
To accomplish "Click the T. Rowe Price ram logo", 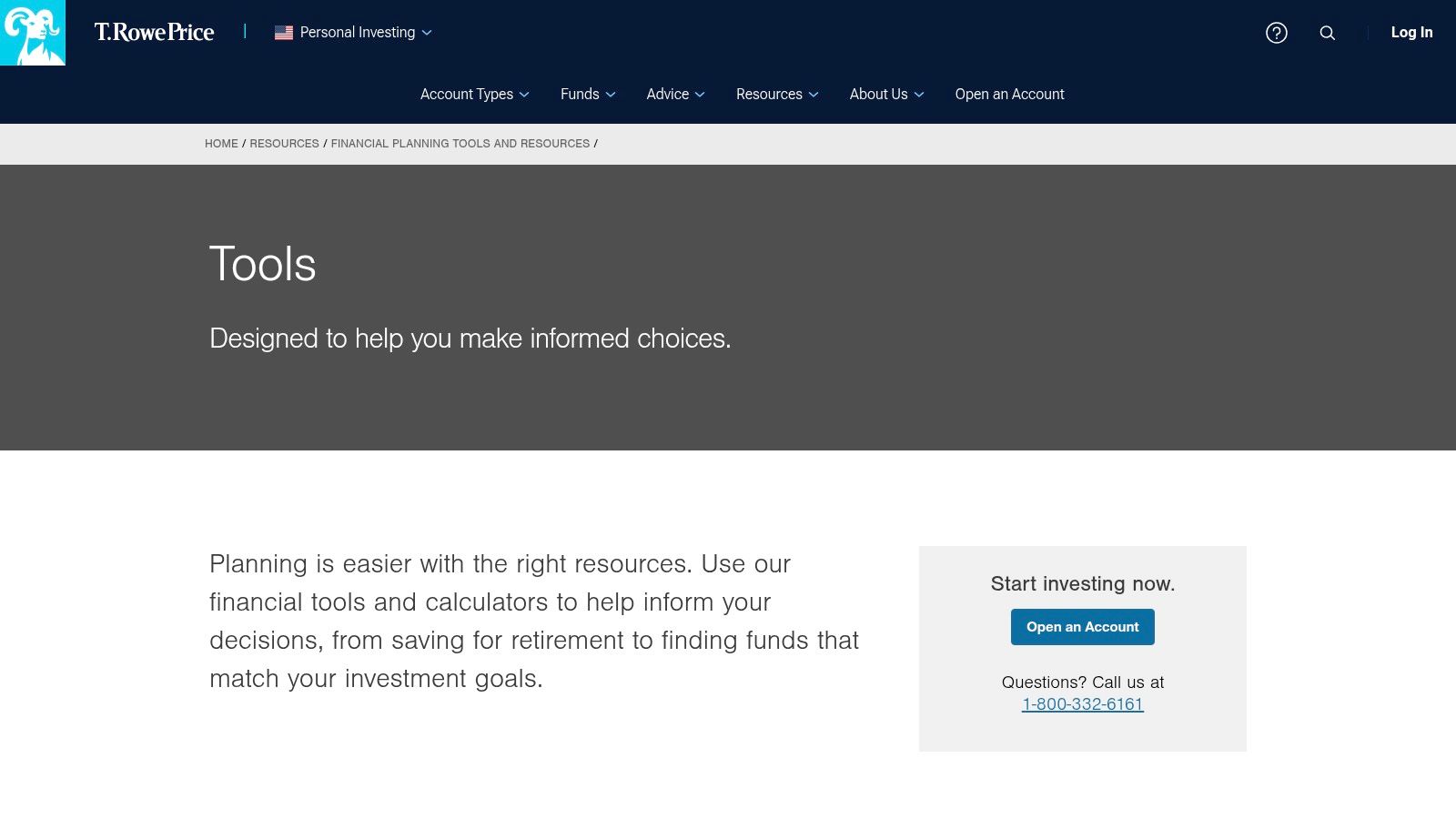I will click(x=33, y=33).
